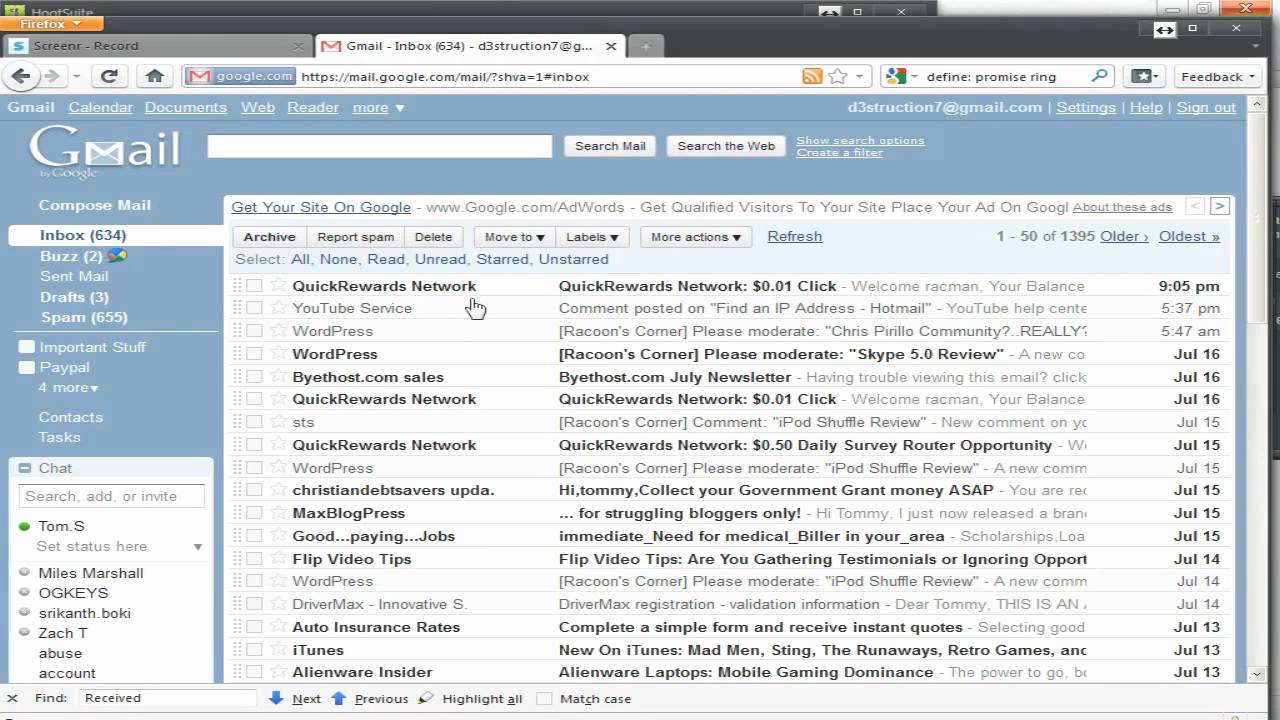Select the christiandebtsavers email checkbox
This screenshot has height=720, width=1280.
pyautogui.click(x=254, y=490)
